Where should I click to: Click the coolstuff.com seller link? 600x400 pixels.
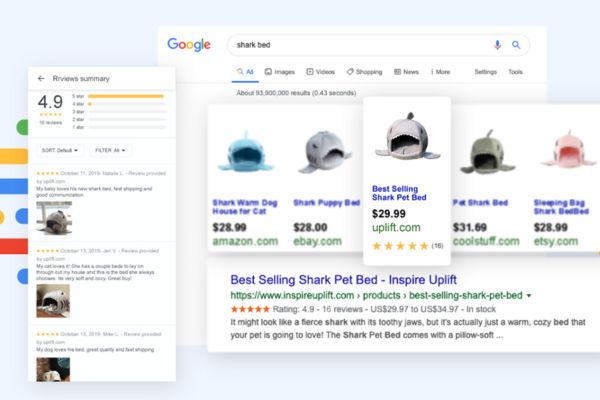coord(486,241)
